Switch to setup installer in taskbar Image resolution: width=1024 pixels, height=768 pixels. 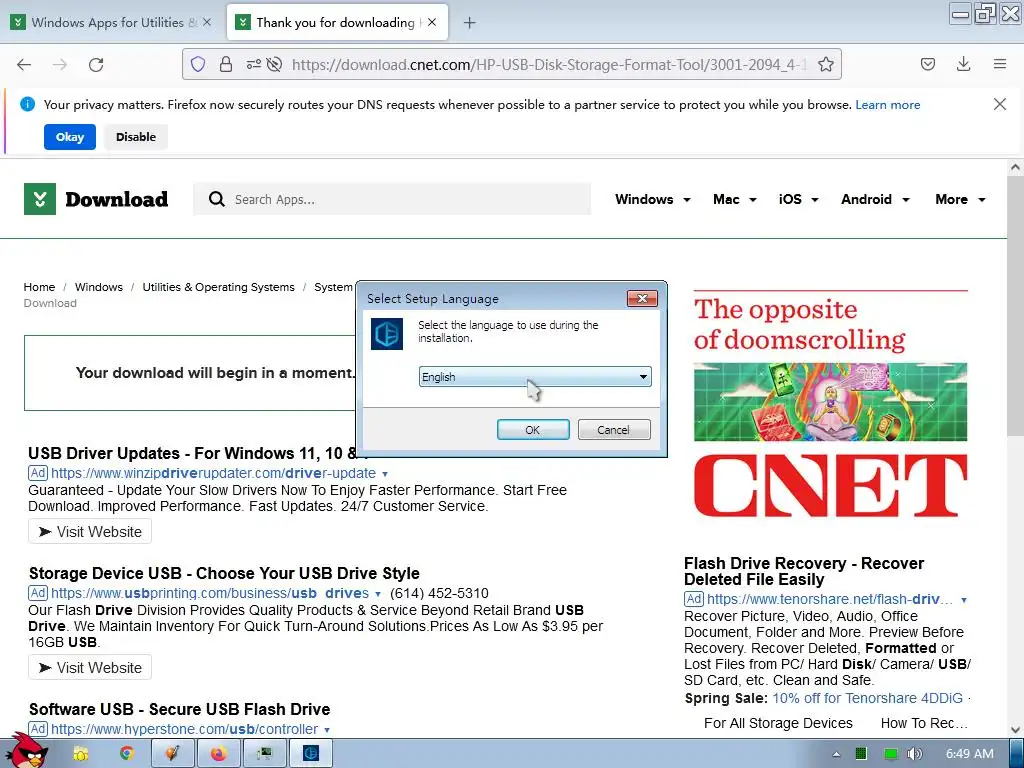point(311,754)
